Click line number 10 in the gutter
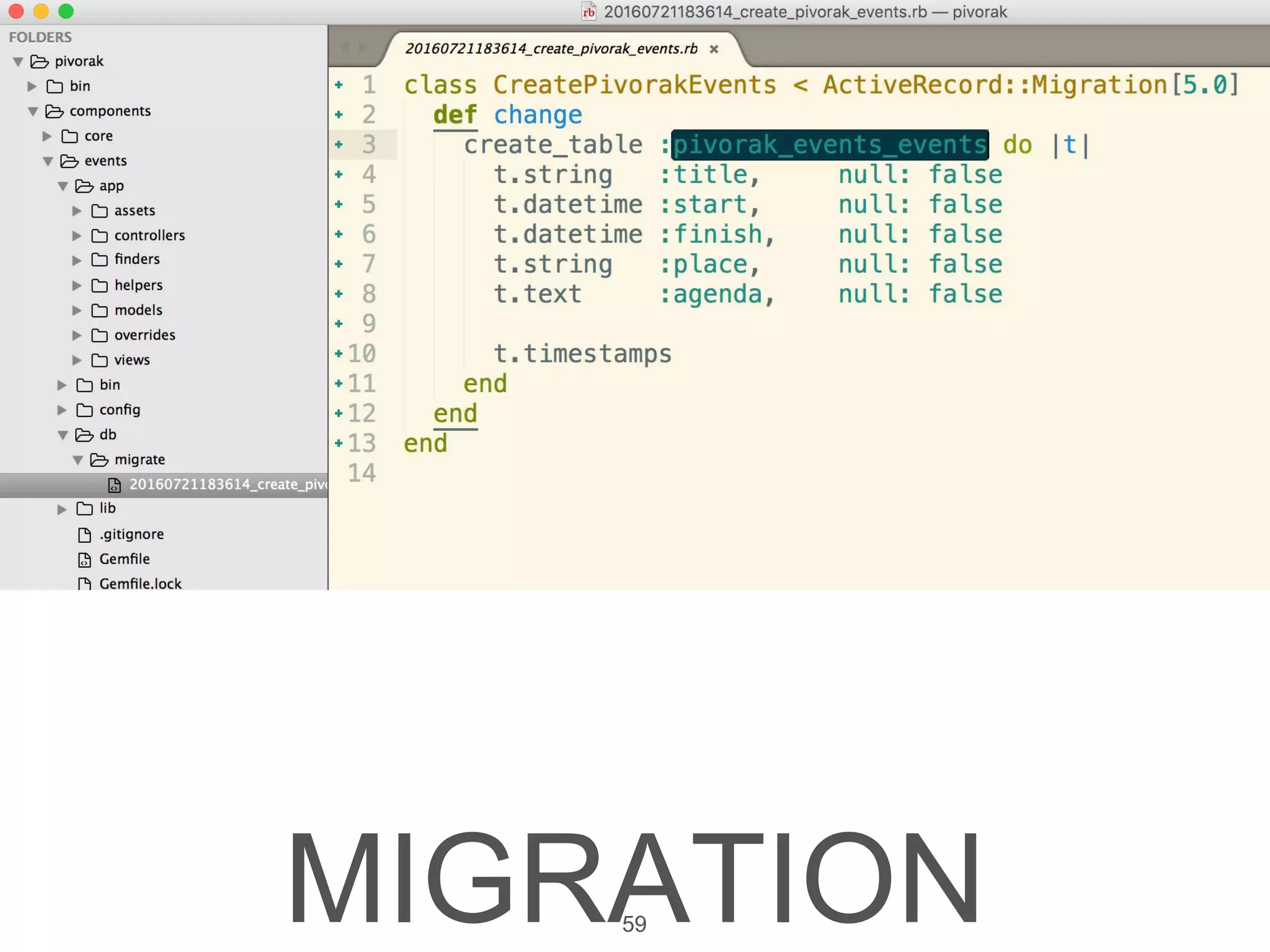 [362, 354]
